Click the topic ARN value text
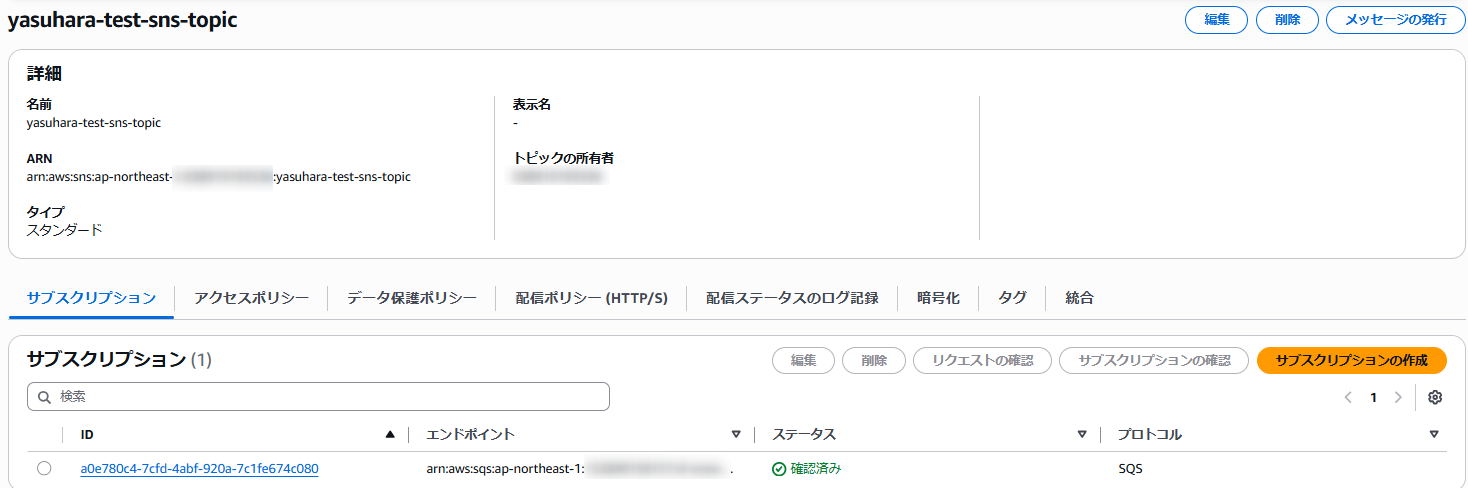The height and width of the screenshot is (488, 1468). (219, 177)
